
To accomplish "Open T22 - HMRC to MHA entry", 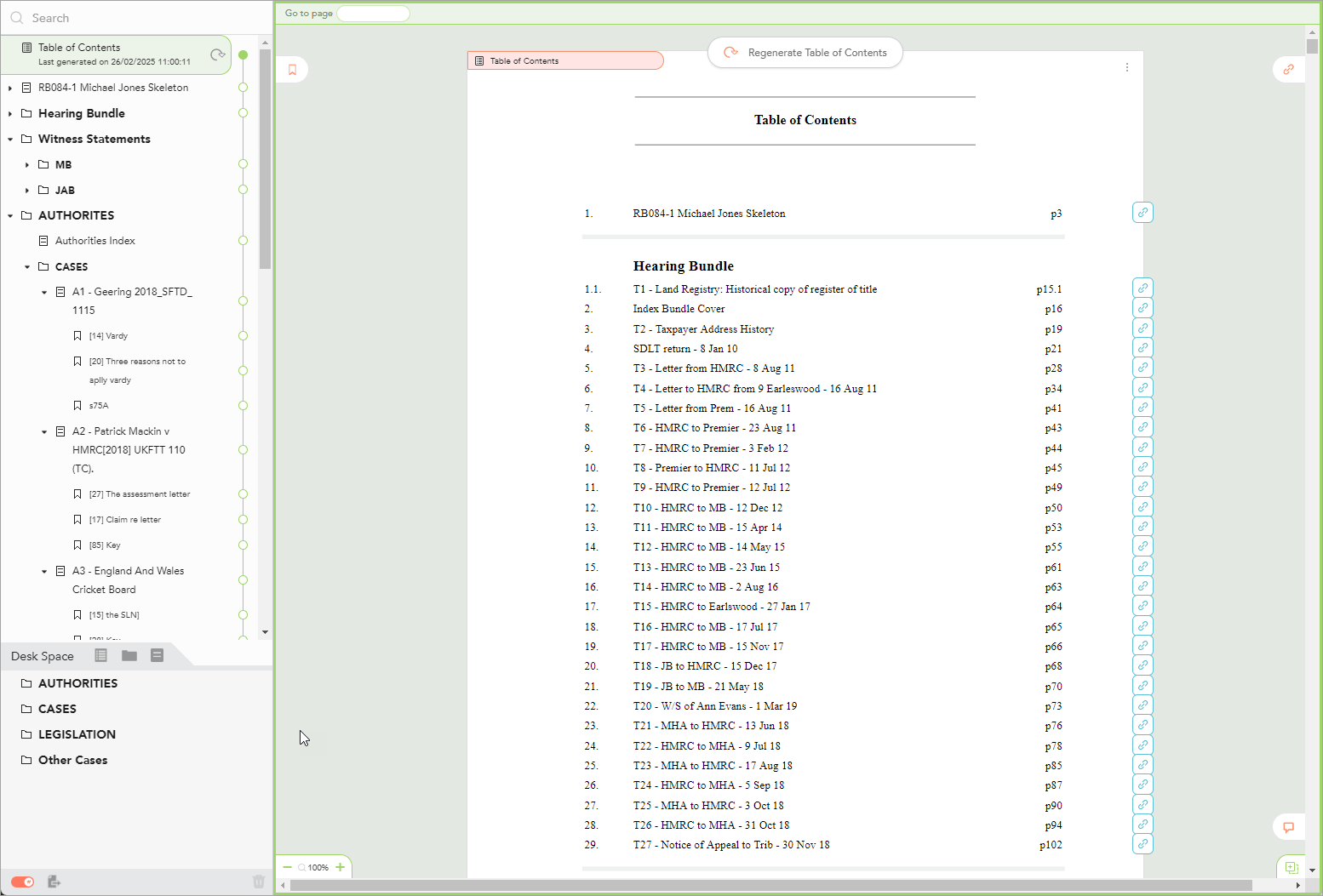I will tap(707, 746).
